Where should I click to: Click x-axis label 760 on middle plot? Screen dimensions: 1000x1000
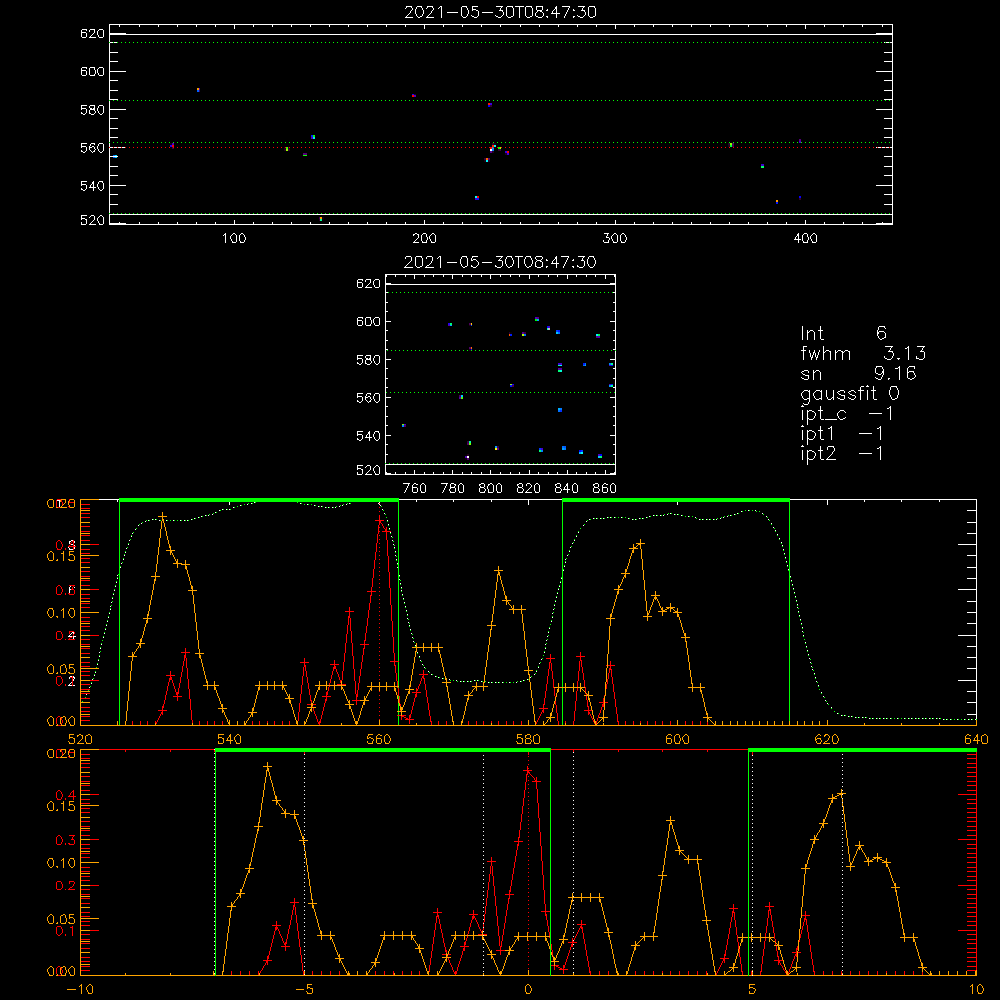415,489
